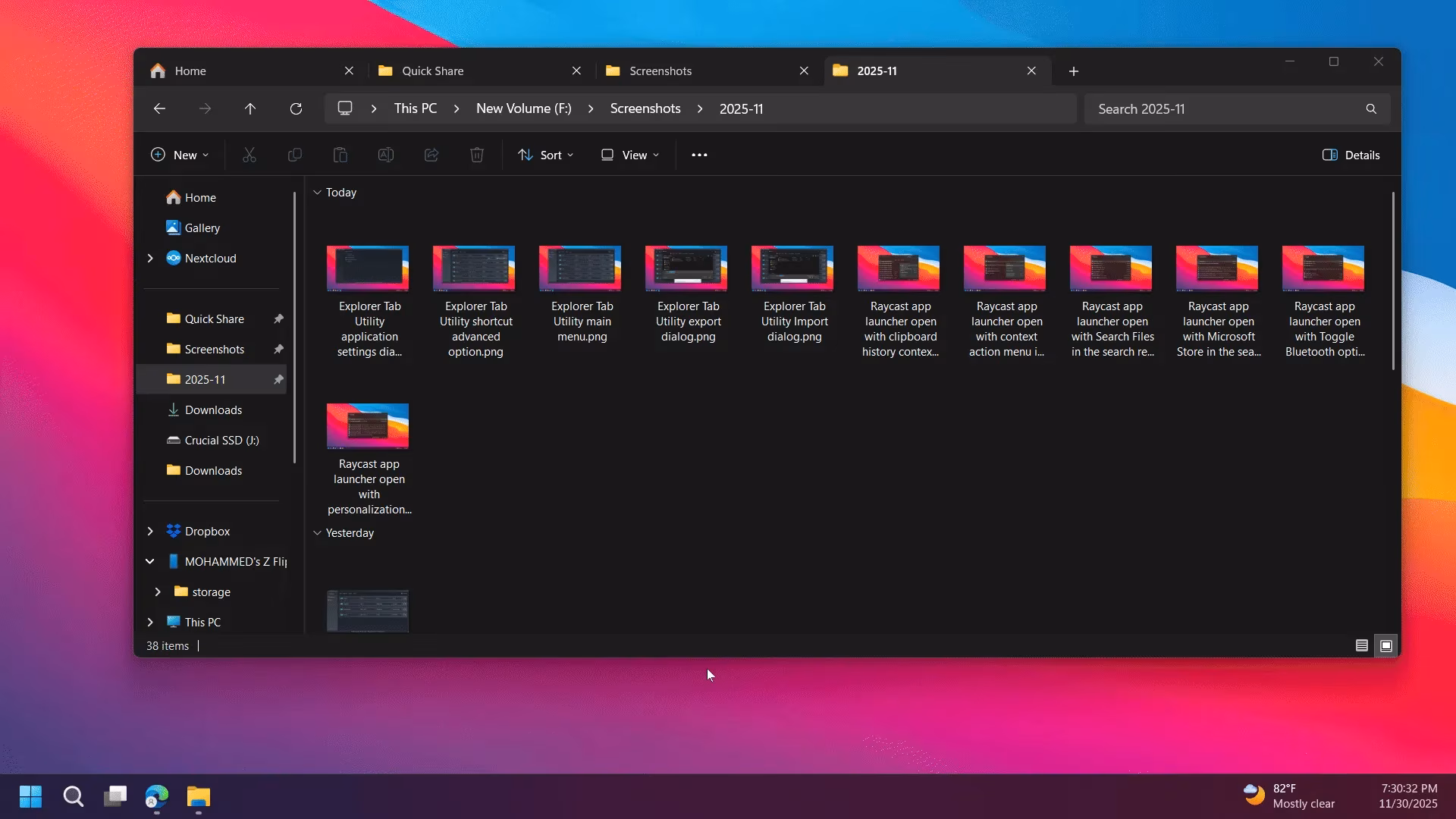Open Edge browser from the taskbar
Viewport: 1456px width, 819px height.
tap(157, 796)
